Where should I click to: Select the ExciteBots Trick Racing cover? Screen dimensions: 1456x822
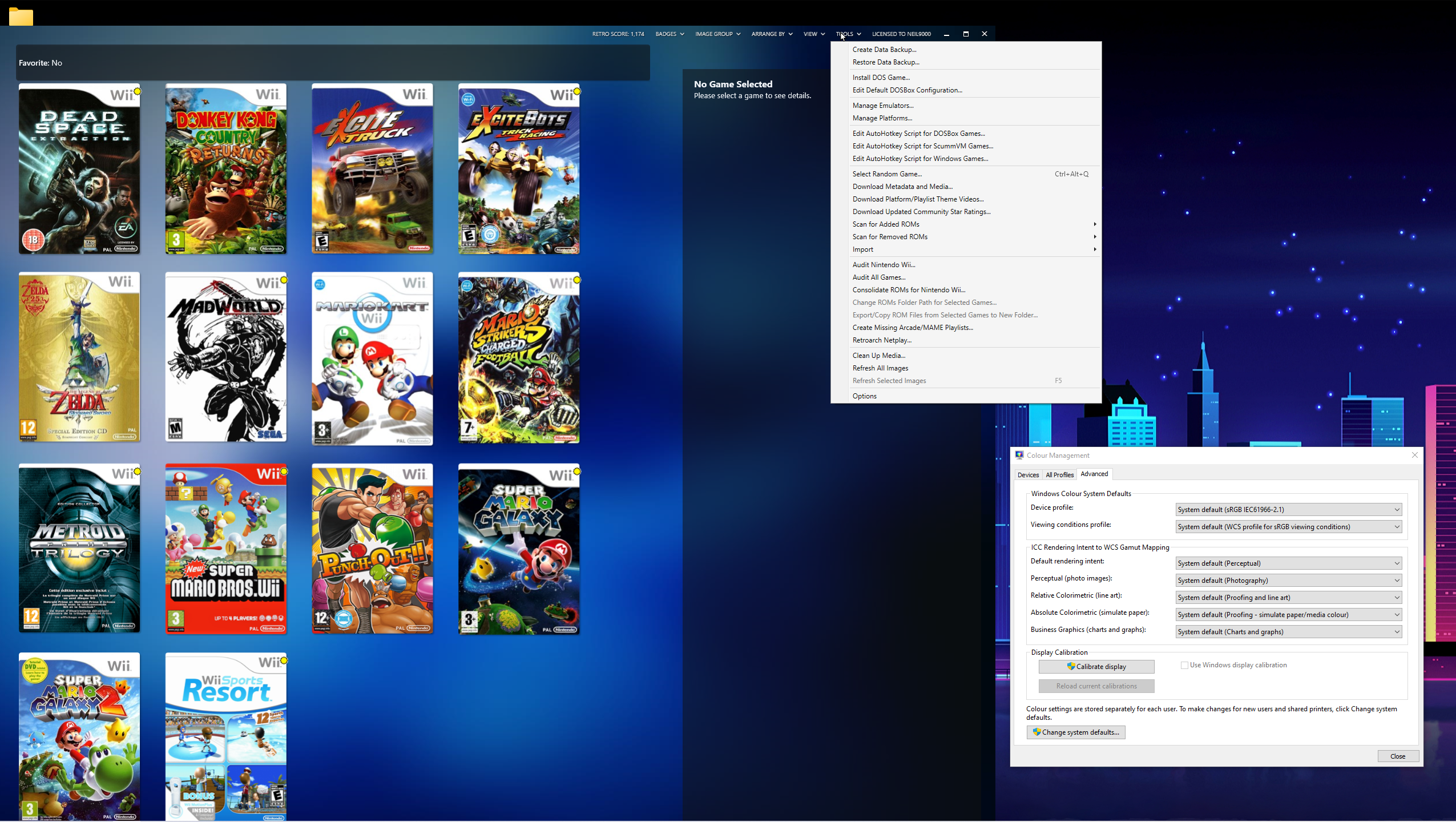[x=519, y=169]
